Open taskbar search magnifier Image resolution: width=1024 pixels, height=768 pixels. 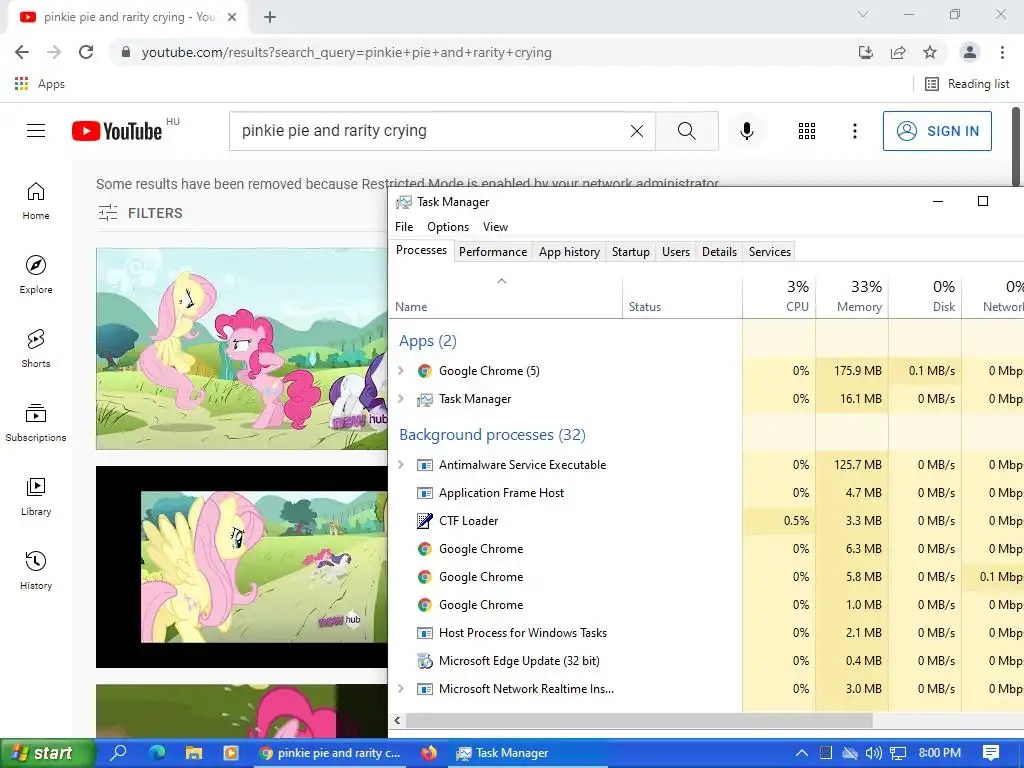point(119,752)
